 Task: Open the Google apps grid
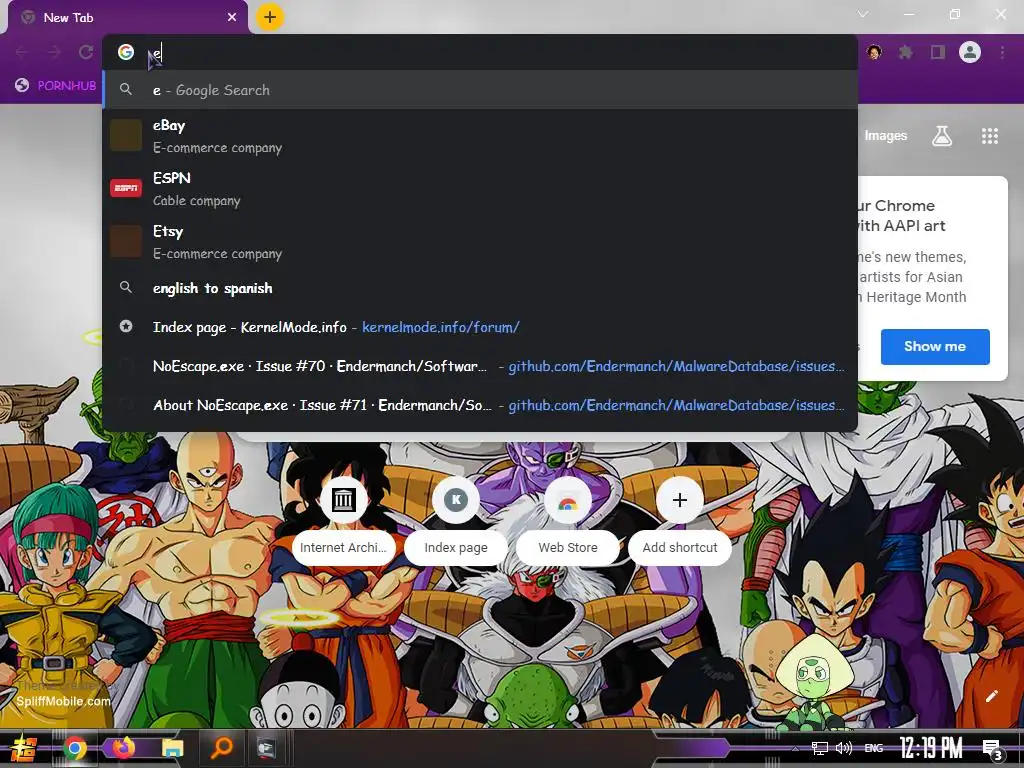tap(990, 136)
